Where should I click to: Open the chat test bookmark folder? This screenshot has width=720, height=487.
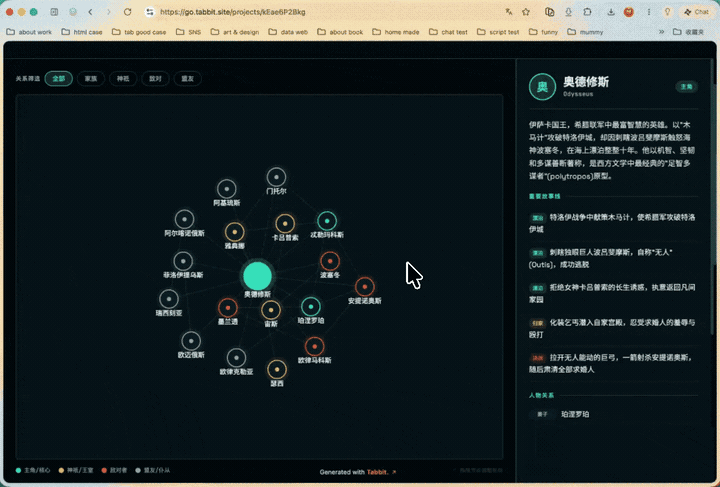pyautogui.click(x=449, y=32)
